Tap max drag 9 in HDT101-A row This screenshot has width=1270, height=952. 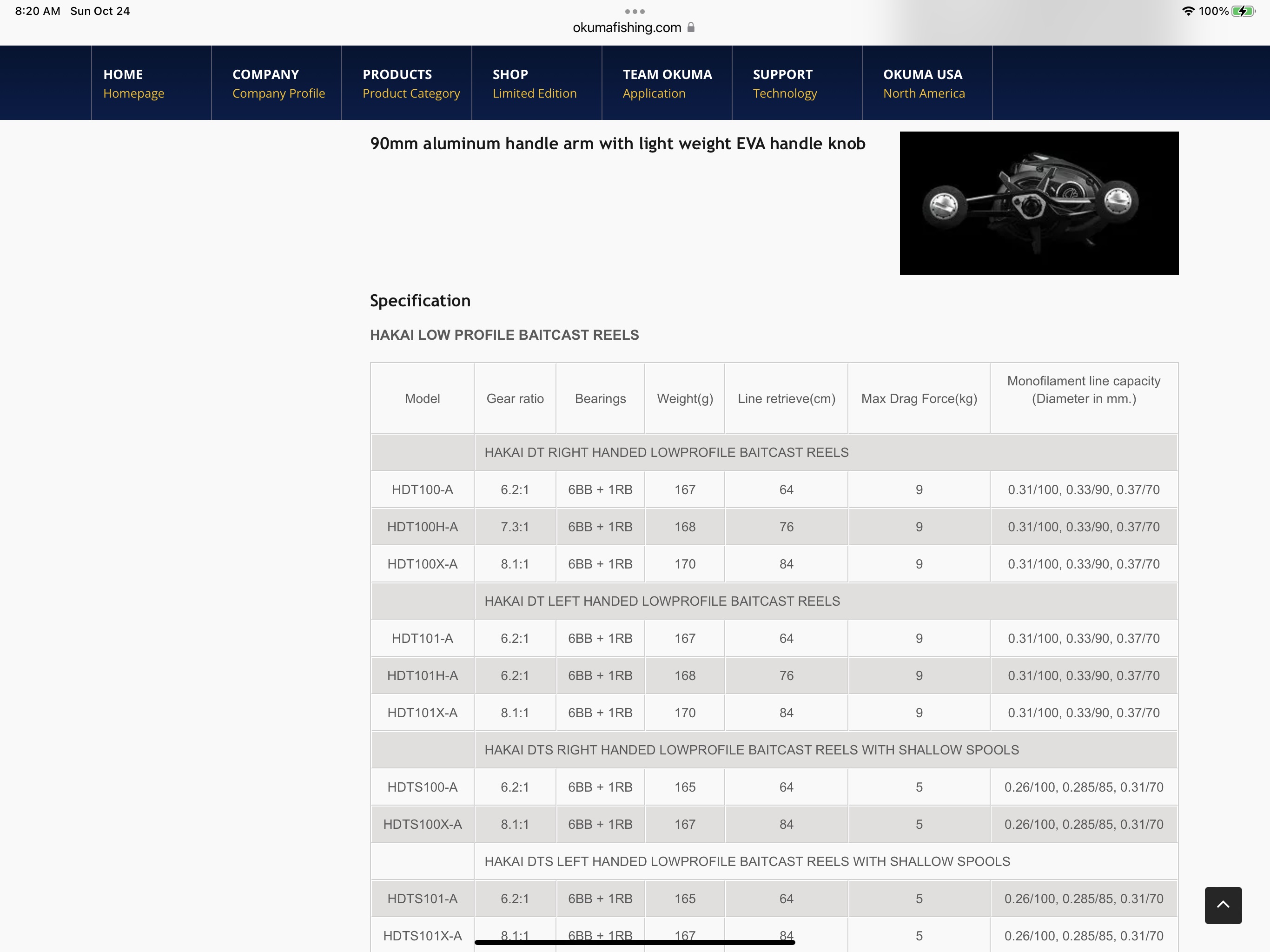(919, 639)
